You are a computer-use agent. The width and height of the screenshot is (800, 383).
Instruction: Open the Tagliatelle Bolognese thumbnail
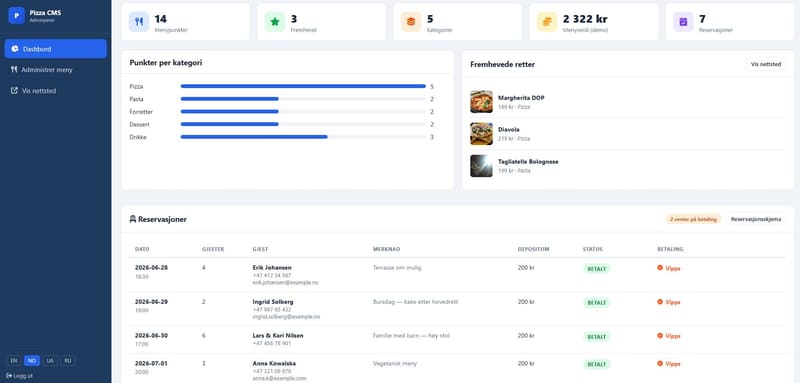coord(481,166)
